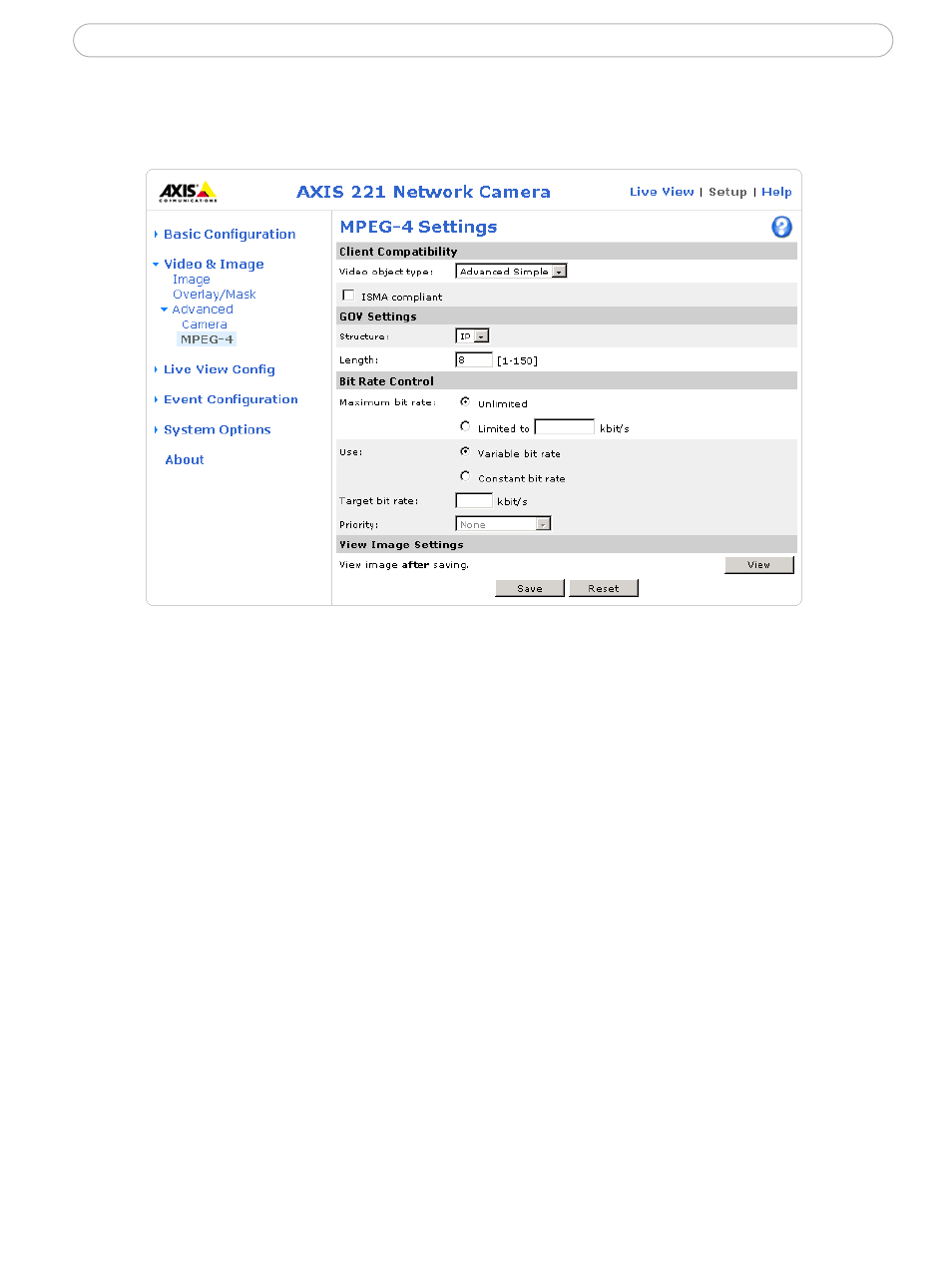Open the Help link in header
This screenshot has width=952, height=1261.
click(776, 192)
